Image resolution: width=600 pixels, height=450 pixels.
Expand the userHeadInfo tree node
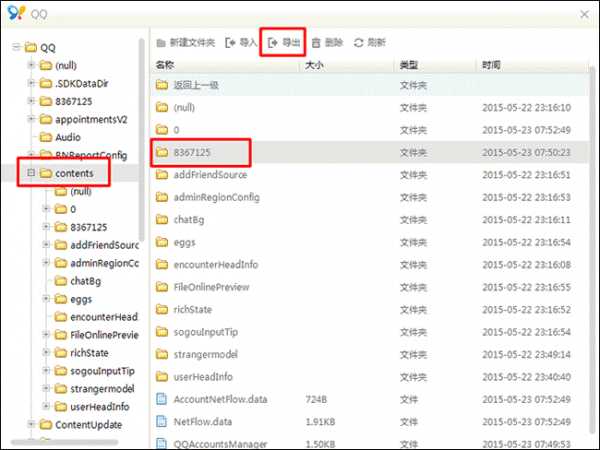(46, 406)
